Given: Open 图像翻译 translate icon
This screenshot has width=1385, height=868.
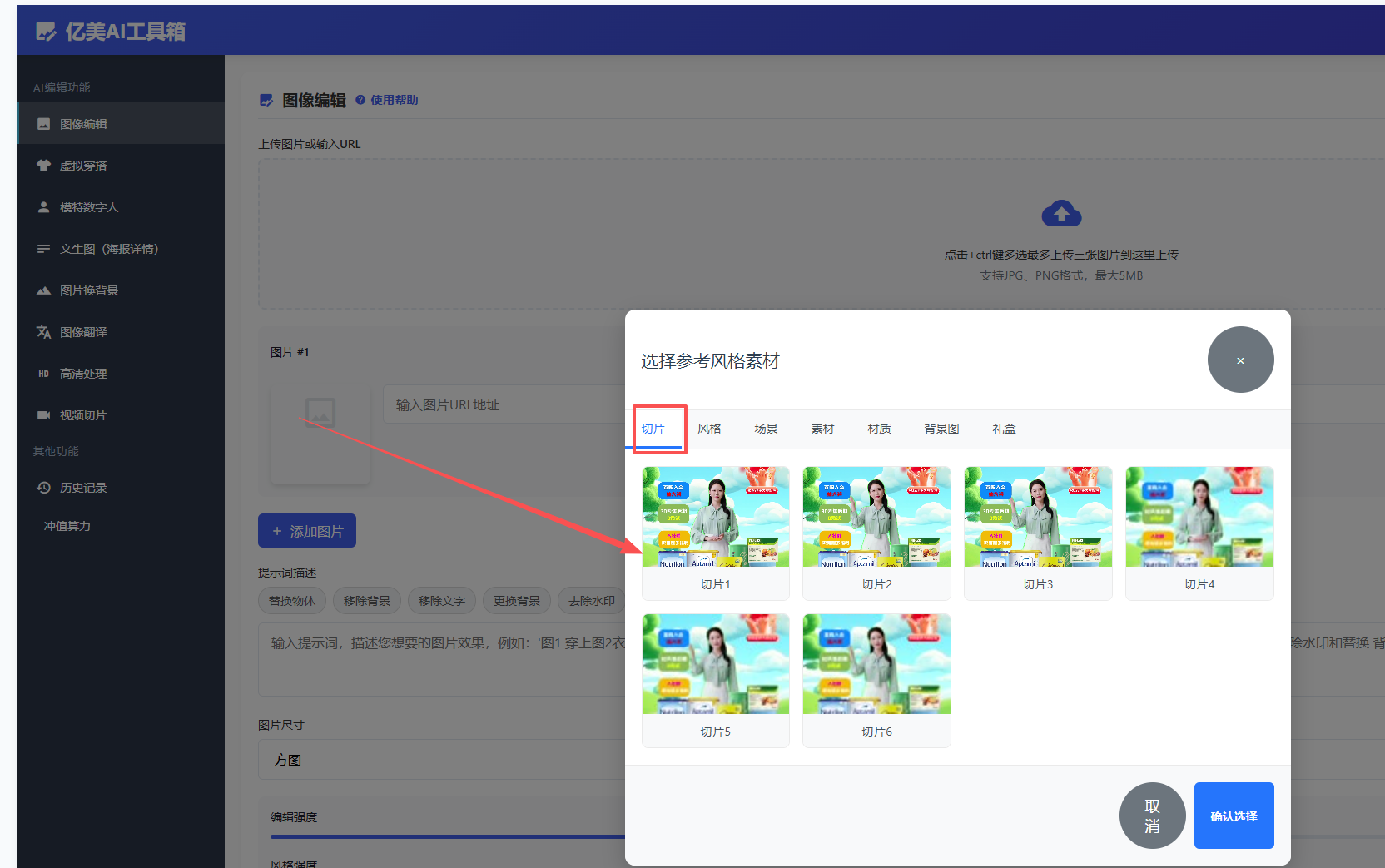Looking at the screenshot, I should pyautogui.click(x=44, y=332).
